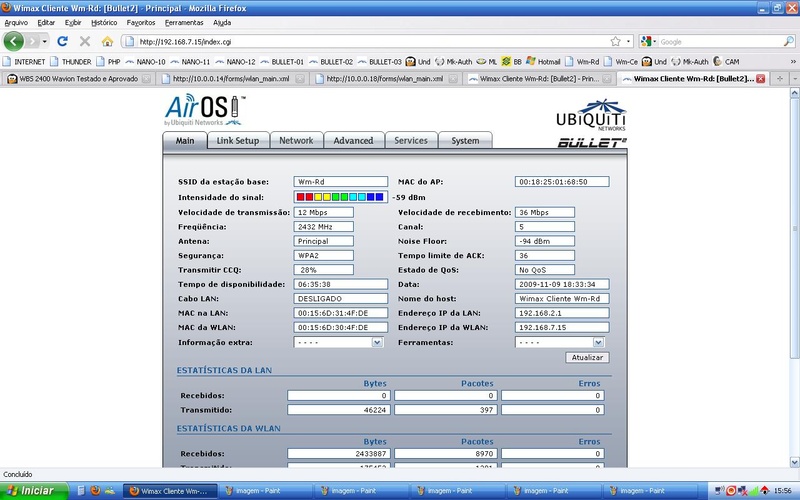800x500 pixels.
Task: Open the Editar menu
Action: point(46,22)
